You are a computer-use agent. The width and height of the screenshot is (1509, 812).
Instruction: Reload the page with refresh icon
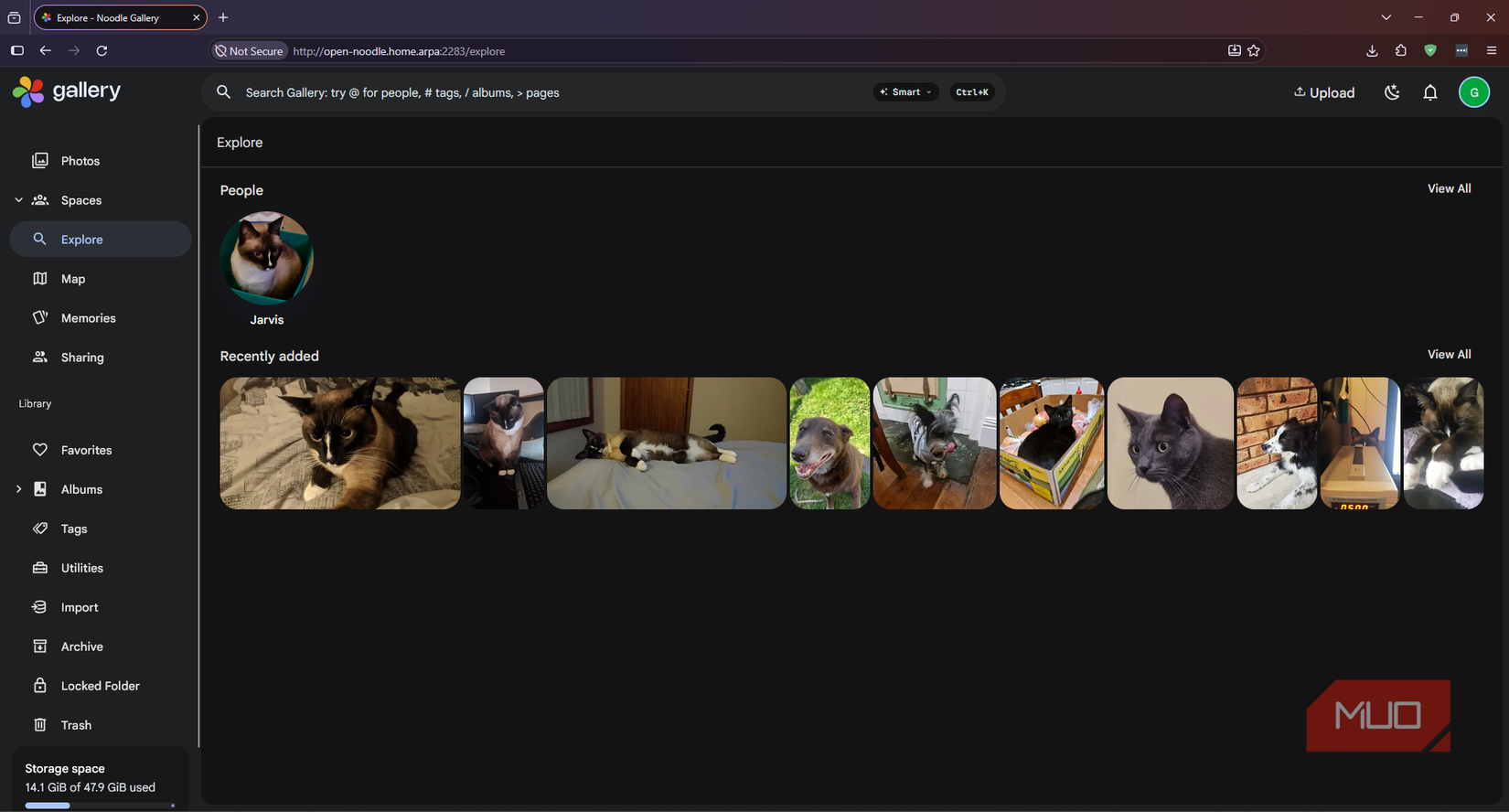coord(102,50)
